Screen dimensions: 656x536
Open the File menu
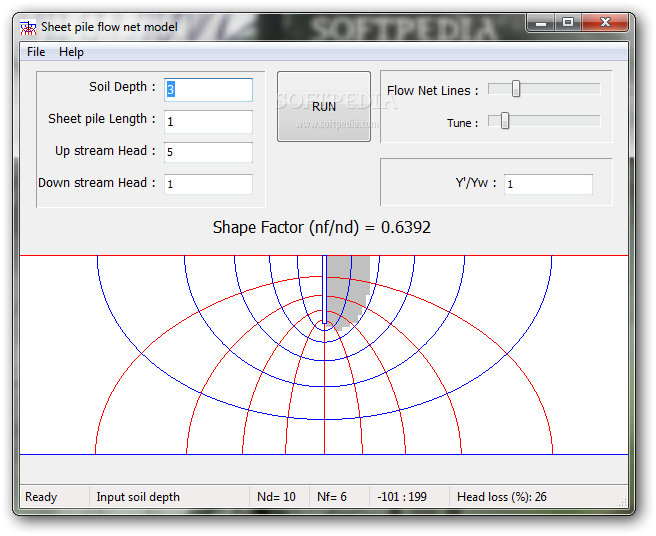36,52
